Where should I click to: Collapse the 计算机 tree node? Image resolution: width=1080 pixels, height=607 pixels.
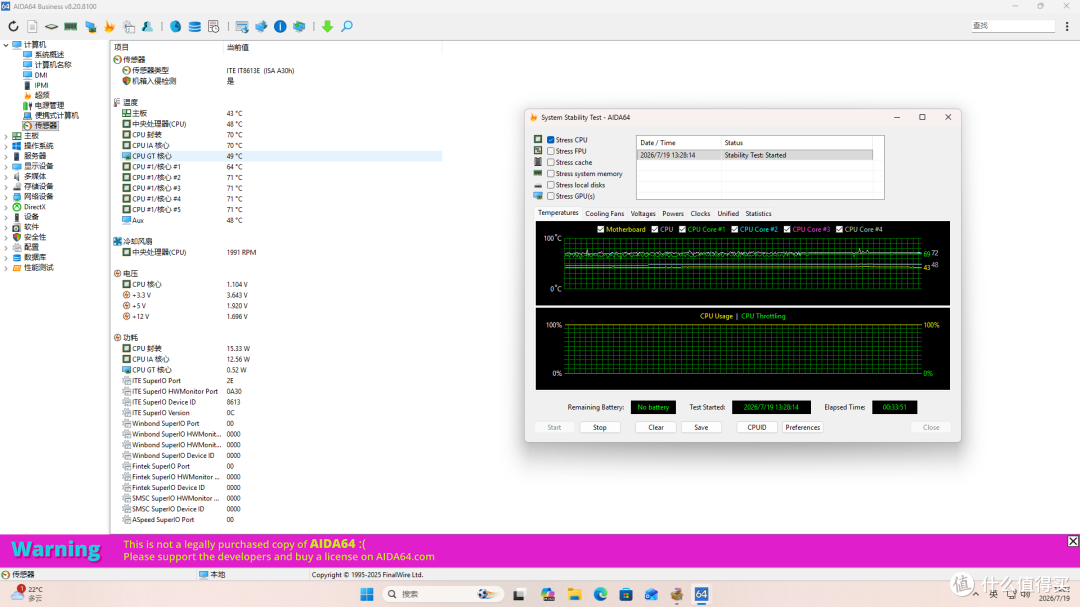(x=6, y=45)
